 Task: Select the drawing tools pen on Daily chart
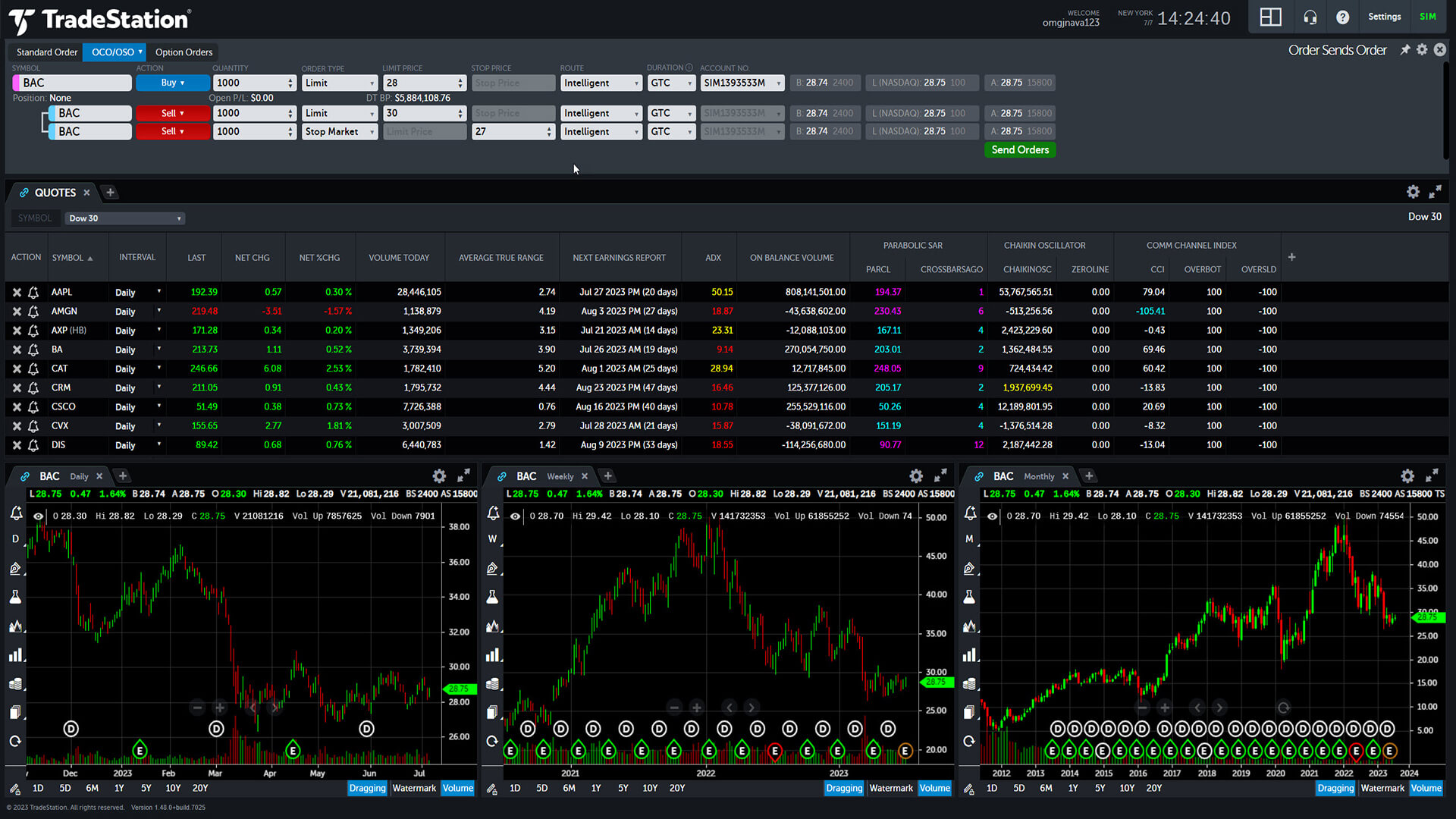pyautogui.click(x=15, y=569)
